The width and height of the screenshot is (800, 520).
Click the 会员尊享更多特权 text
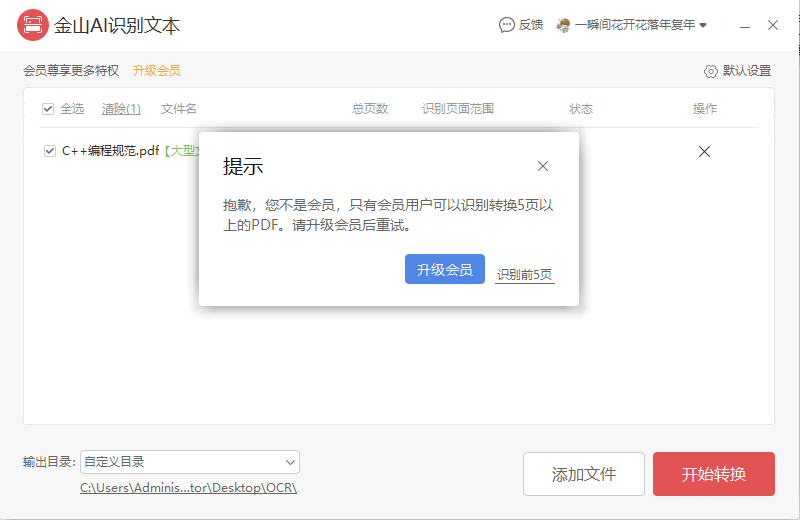71,70
